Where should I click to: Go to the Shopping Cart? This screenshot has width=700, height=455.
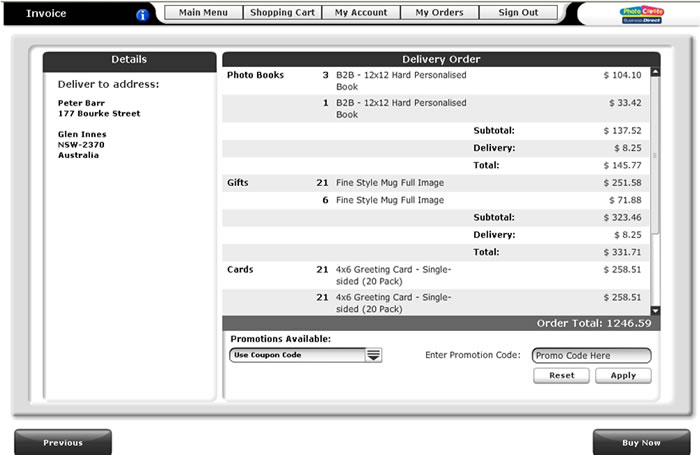coord(282,13)
